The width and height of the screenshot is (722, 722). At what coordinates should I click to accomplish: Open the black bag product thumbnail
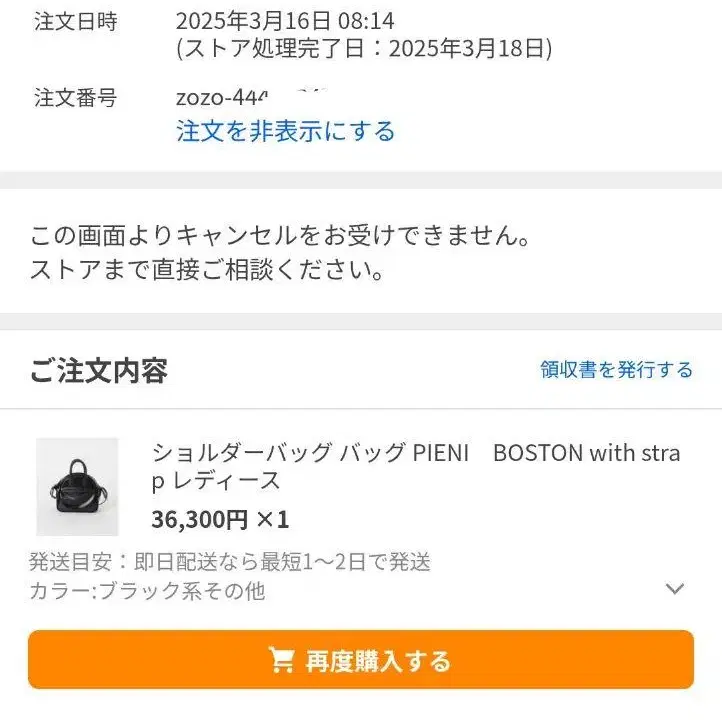[77, 486]
